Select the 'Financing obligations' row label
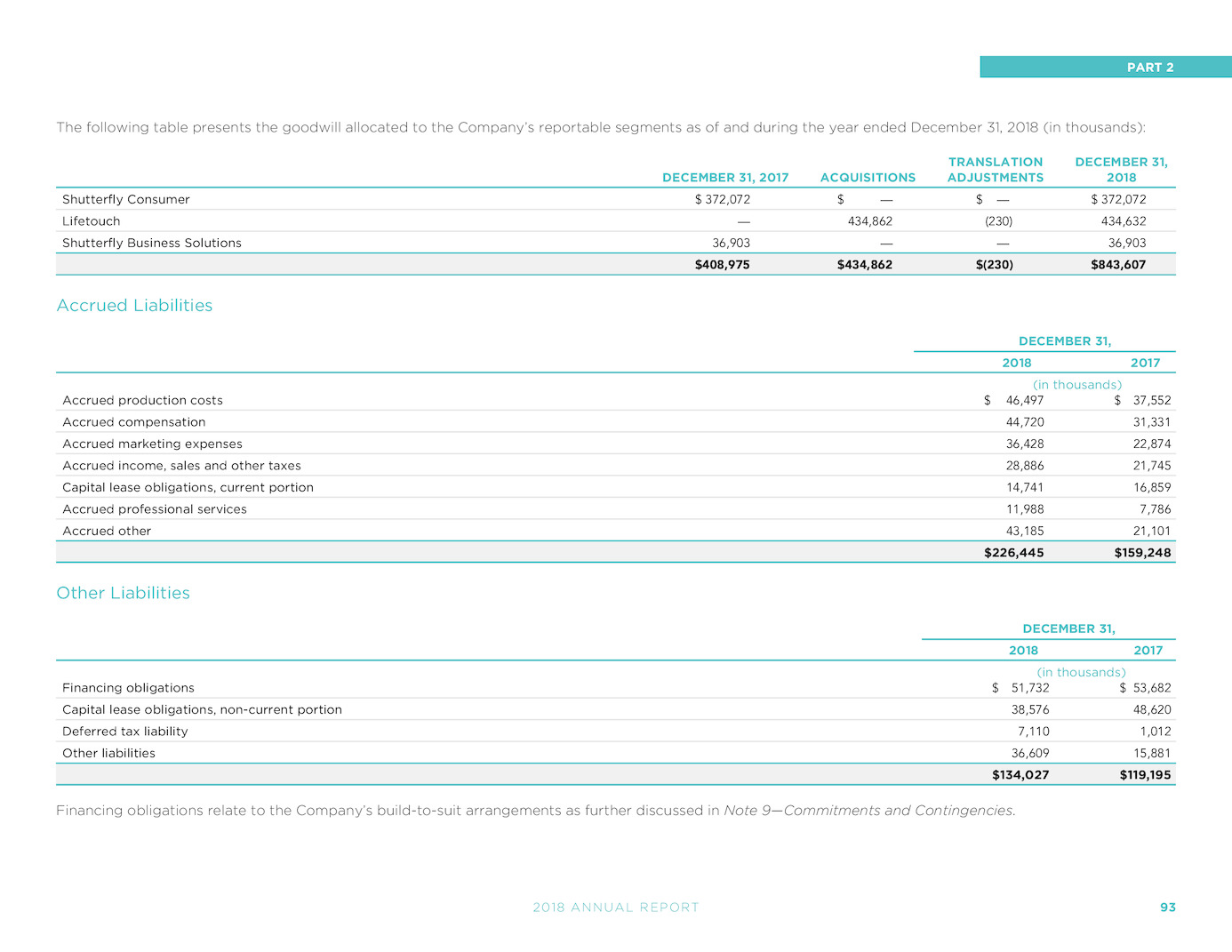Image resolution: width=1232 pixels, height=952 pixels. 128,688
